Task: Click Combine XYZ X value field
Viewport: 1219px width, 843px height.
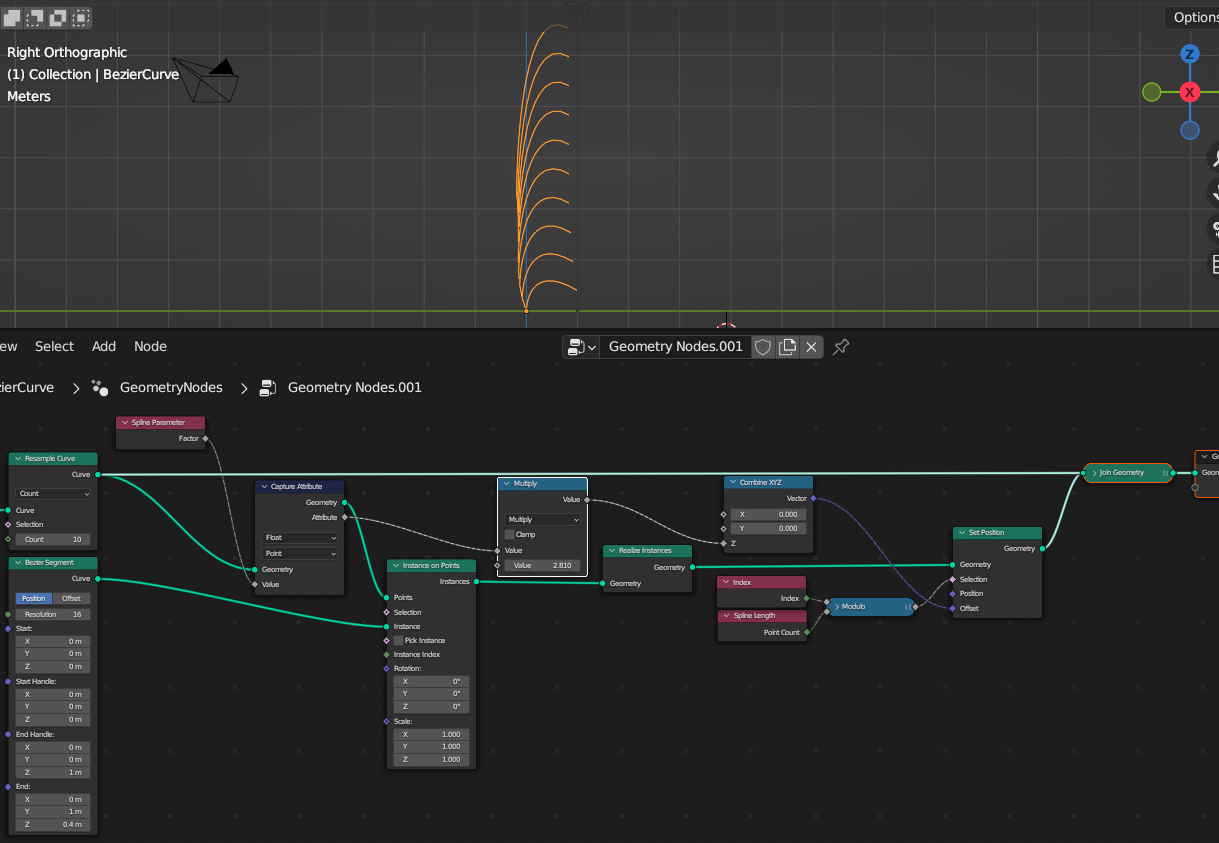Action: (x=768, y=515)
